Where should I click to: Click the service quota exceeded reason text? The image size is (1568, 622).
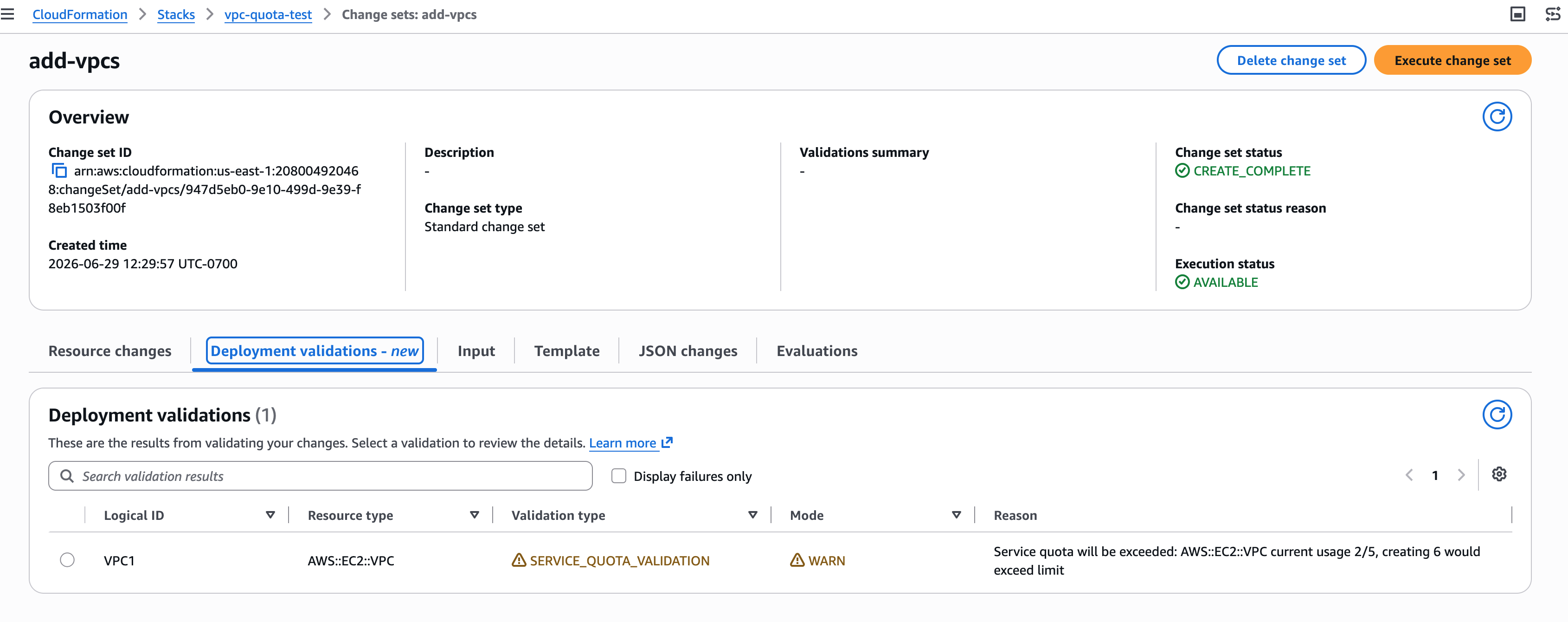click(1236, 560)
